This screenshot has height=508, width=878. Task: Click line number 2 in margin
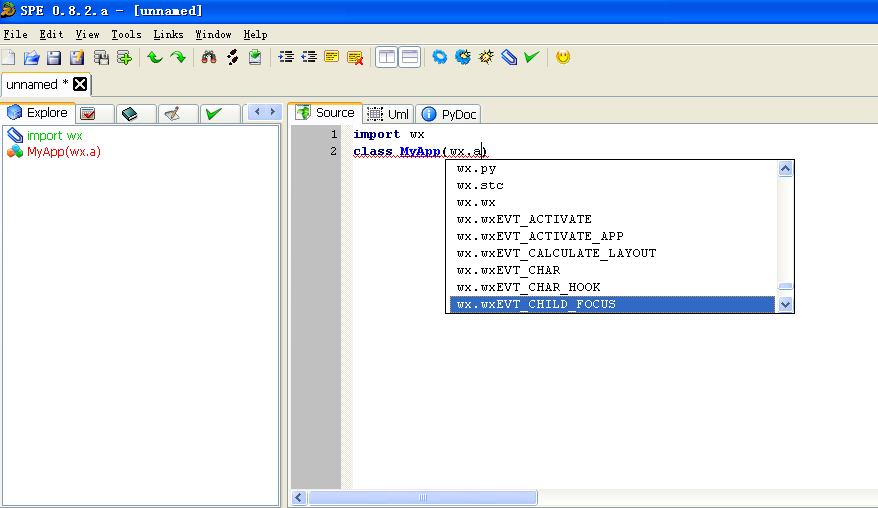(x=334, y=151)
